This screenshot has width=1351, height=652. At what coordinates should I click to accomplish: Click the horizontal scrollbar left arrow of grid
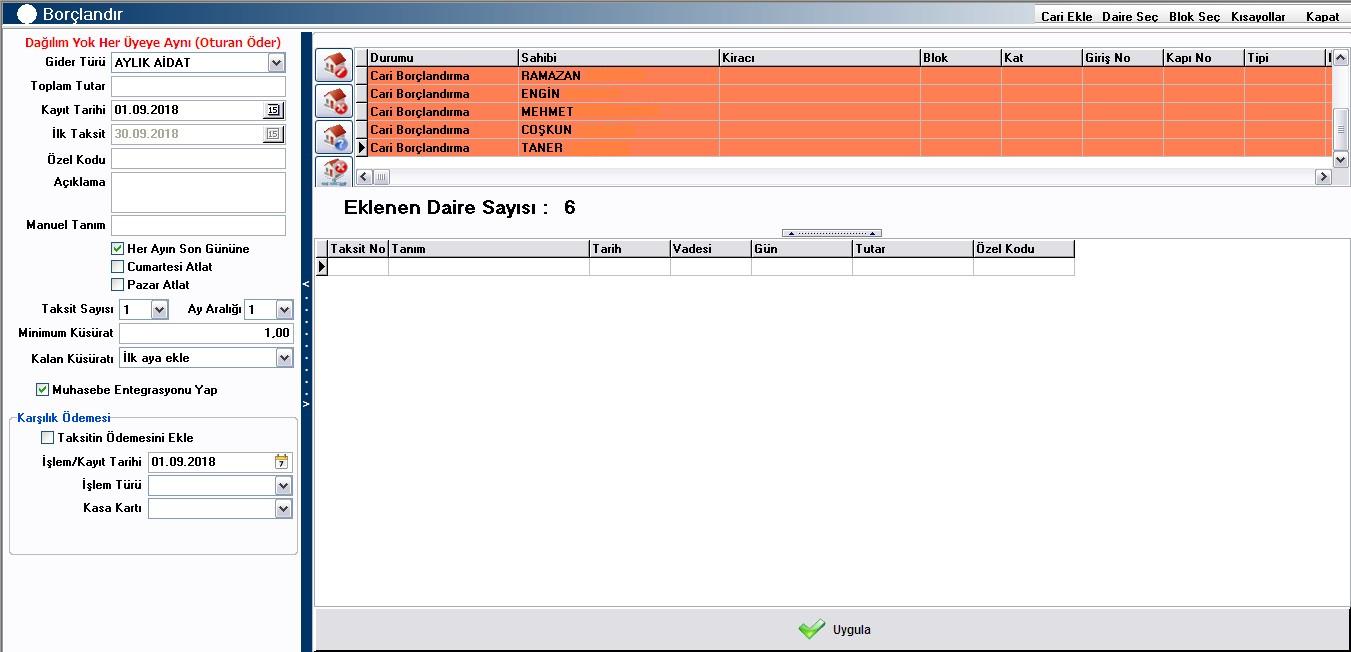coord(363,177)
